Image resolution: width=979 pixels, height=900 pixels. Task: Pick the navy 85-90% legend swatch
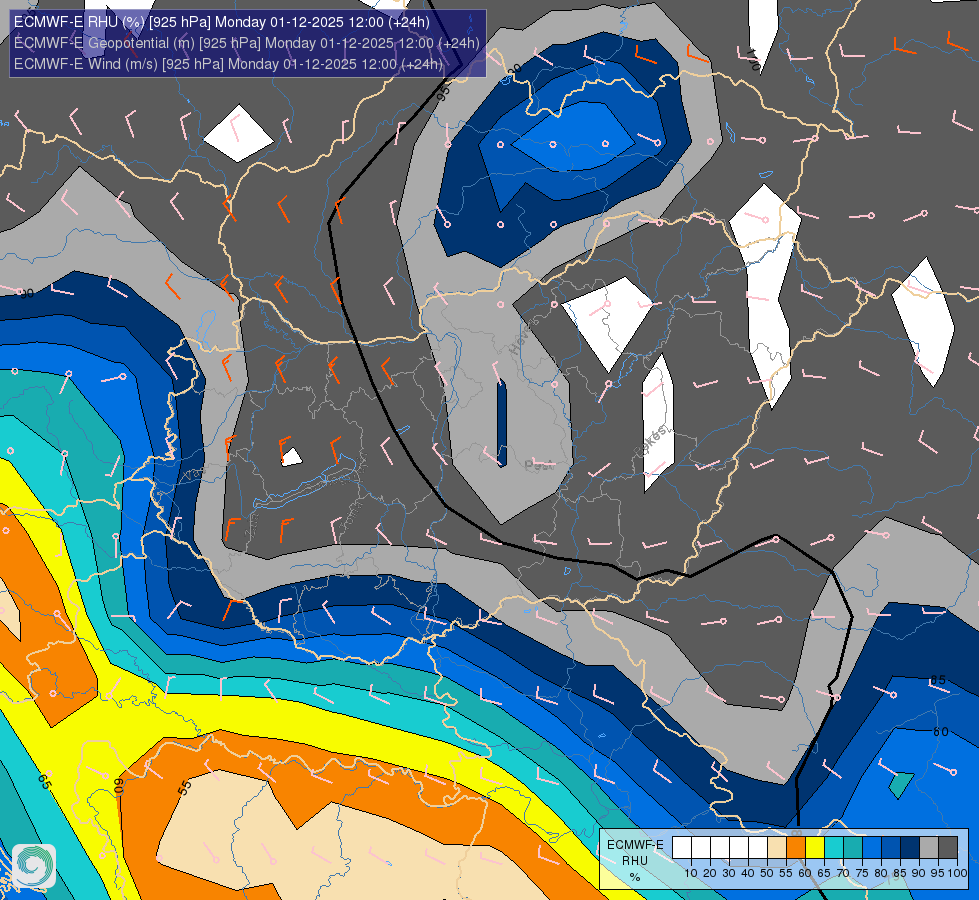click(x=910, y=847)
